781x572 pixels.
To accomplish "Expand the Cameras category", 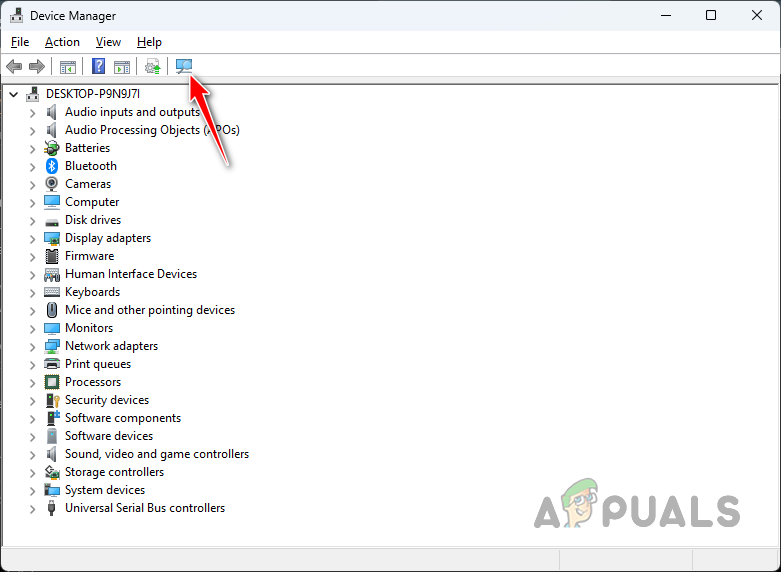I will (x=32, y=185).
